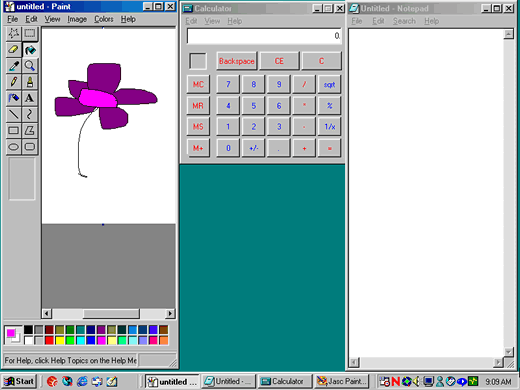
Task: Pick the red color in the palette
Action: (49, 340)
